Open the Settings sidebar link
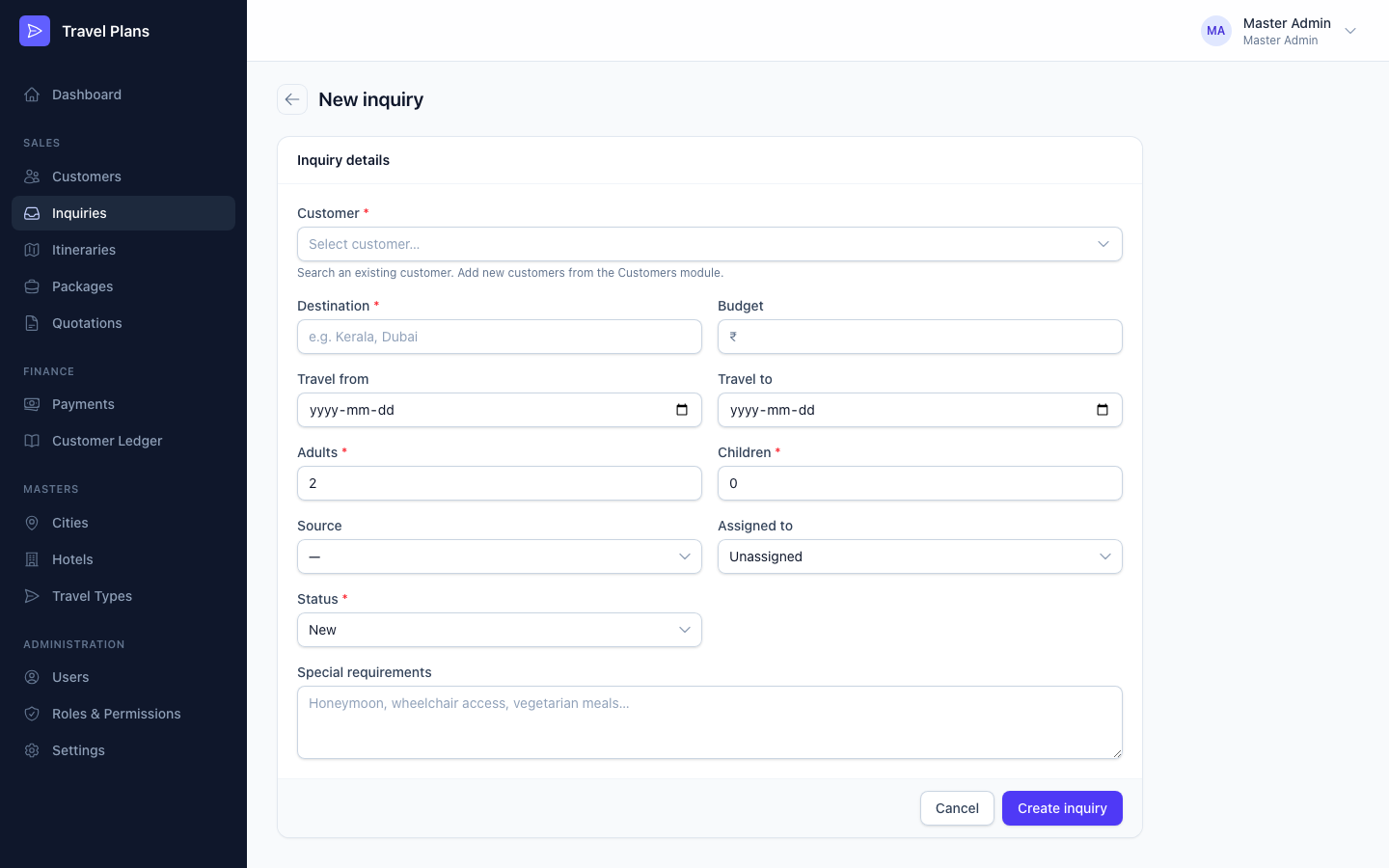Image resolution: width=1389 pixels, height=868 pixels. click(123, 750)
